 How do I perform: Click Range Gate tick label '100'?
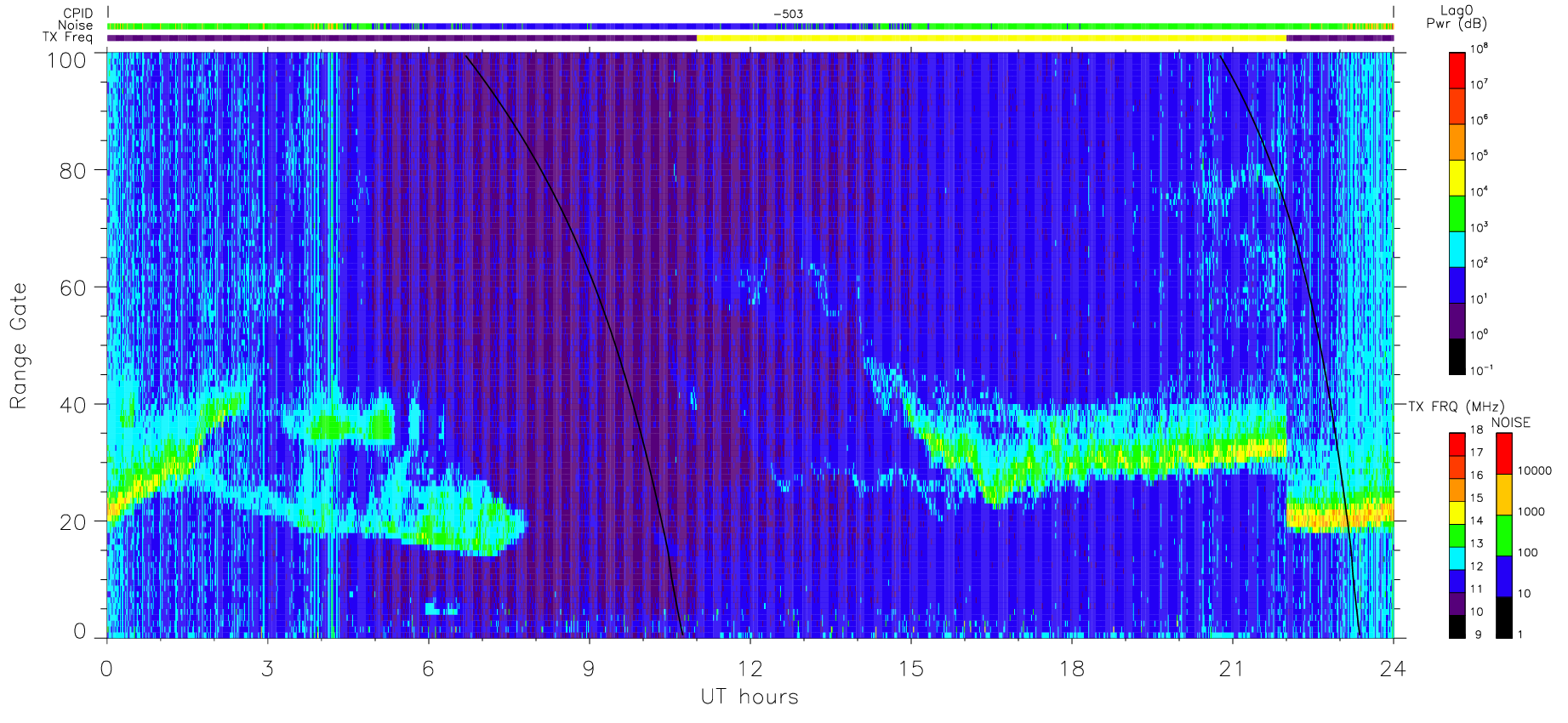click(x=66, y=60)
